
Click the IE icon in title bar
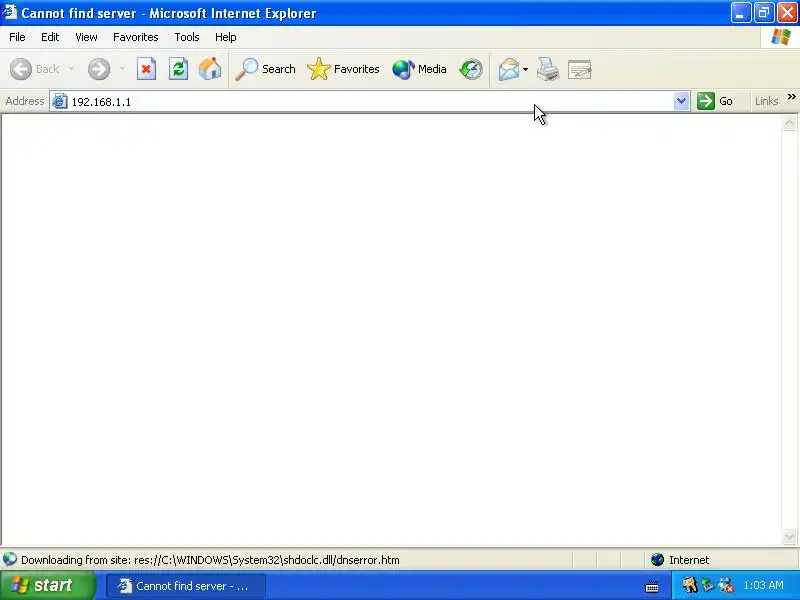pyautogui.click(x=9, y=12)
